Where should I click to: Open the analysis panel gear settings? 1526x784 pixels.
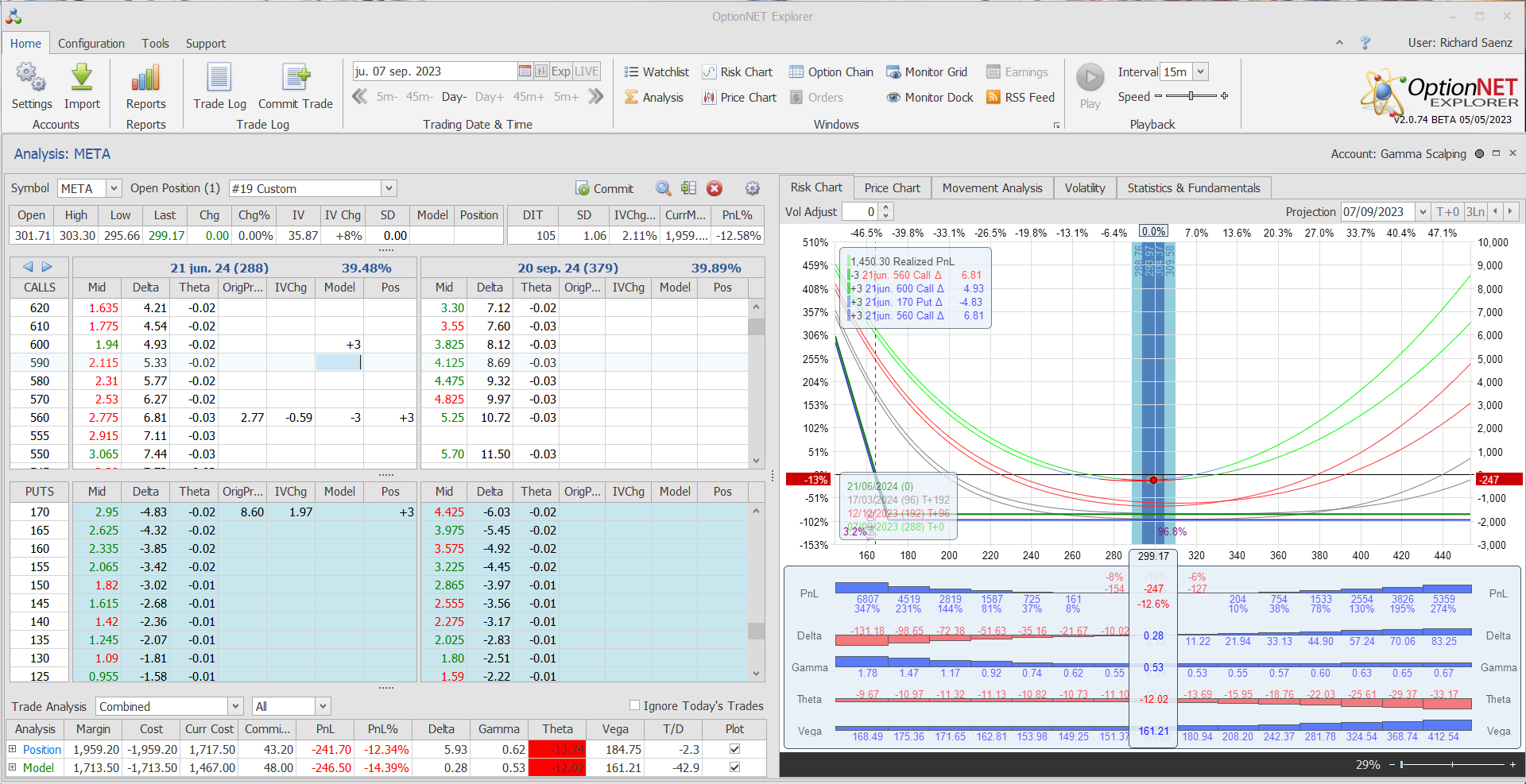coord(753,188)
